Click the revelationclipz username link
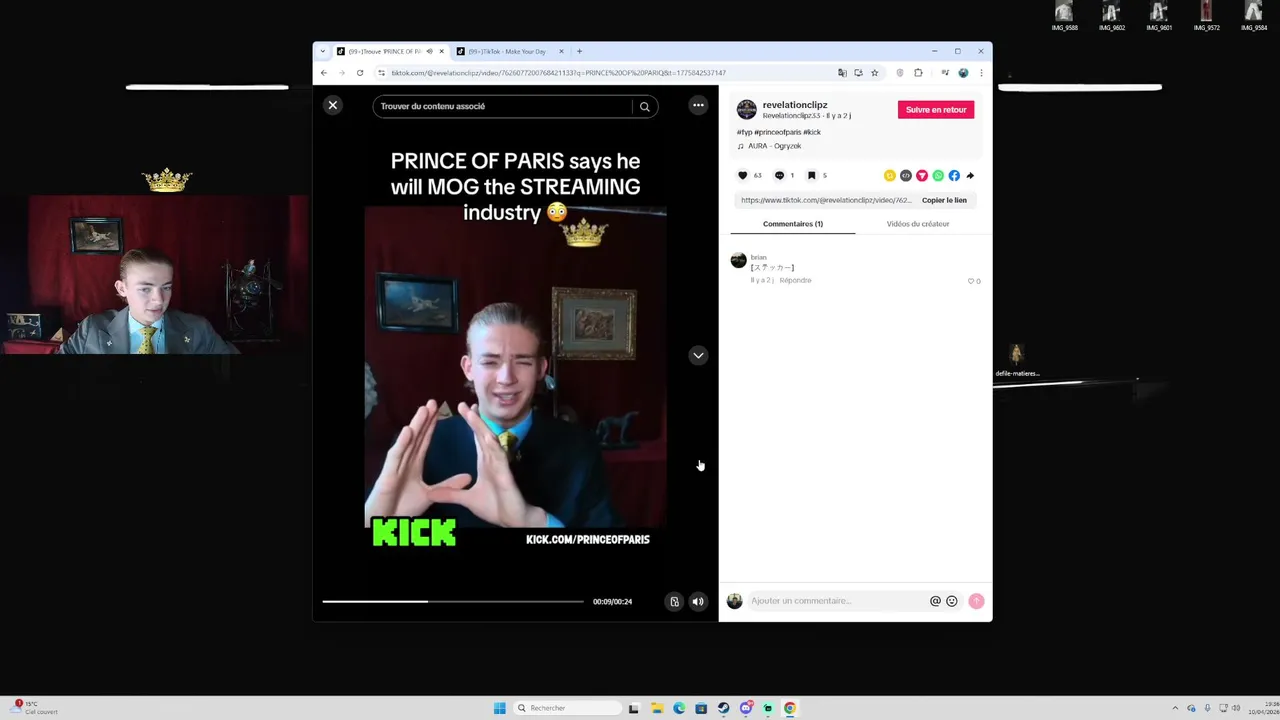Image resolution: width=1280 pixels, height=720 pixels. tap(795, 104)
